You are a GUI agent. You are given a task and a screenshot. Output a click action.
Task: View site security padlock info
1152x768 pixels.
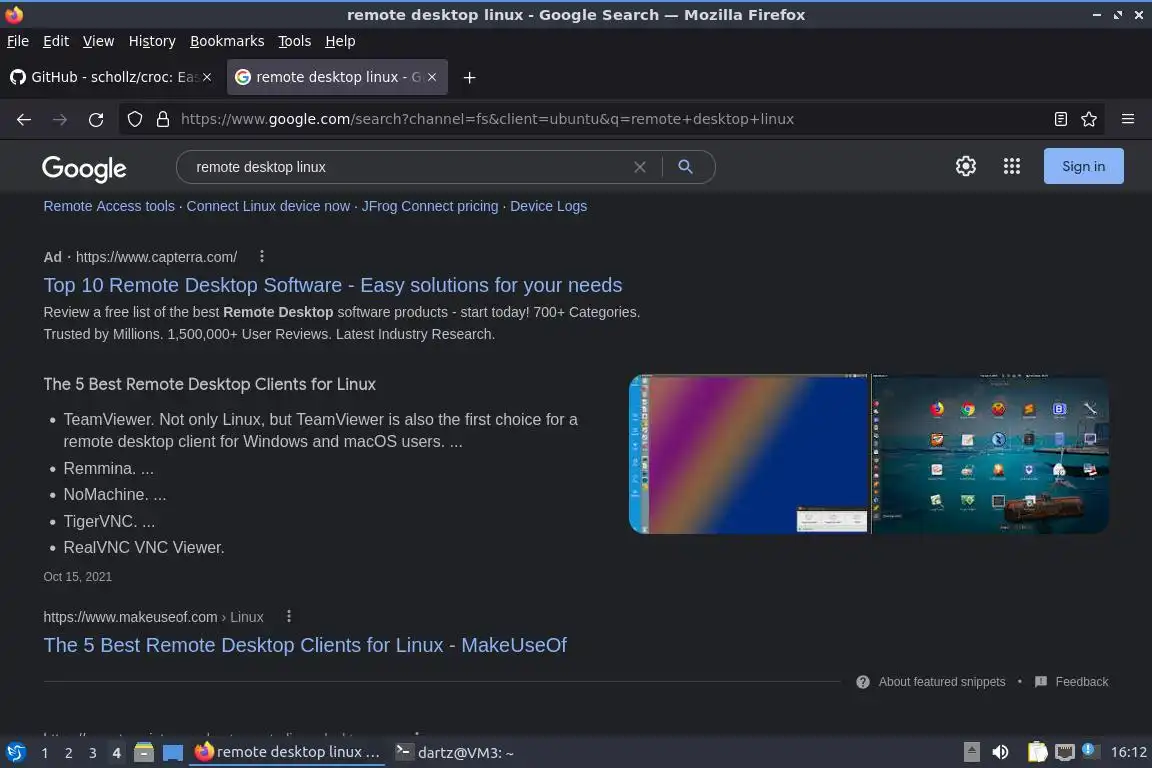163,119
